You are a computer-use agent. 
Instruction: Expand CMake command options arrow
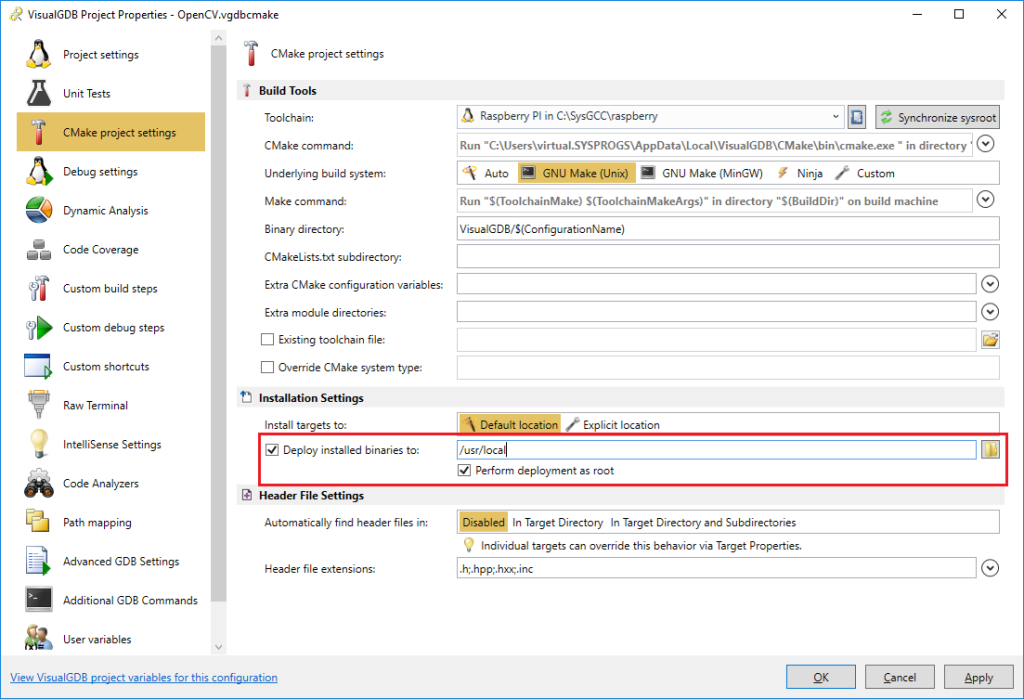[985, 144]
